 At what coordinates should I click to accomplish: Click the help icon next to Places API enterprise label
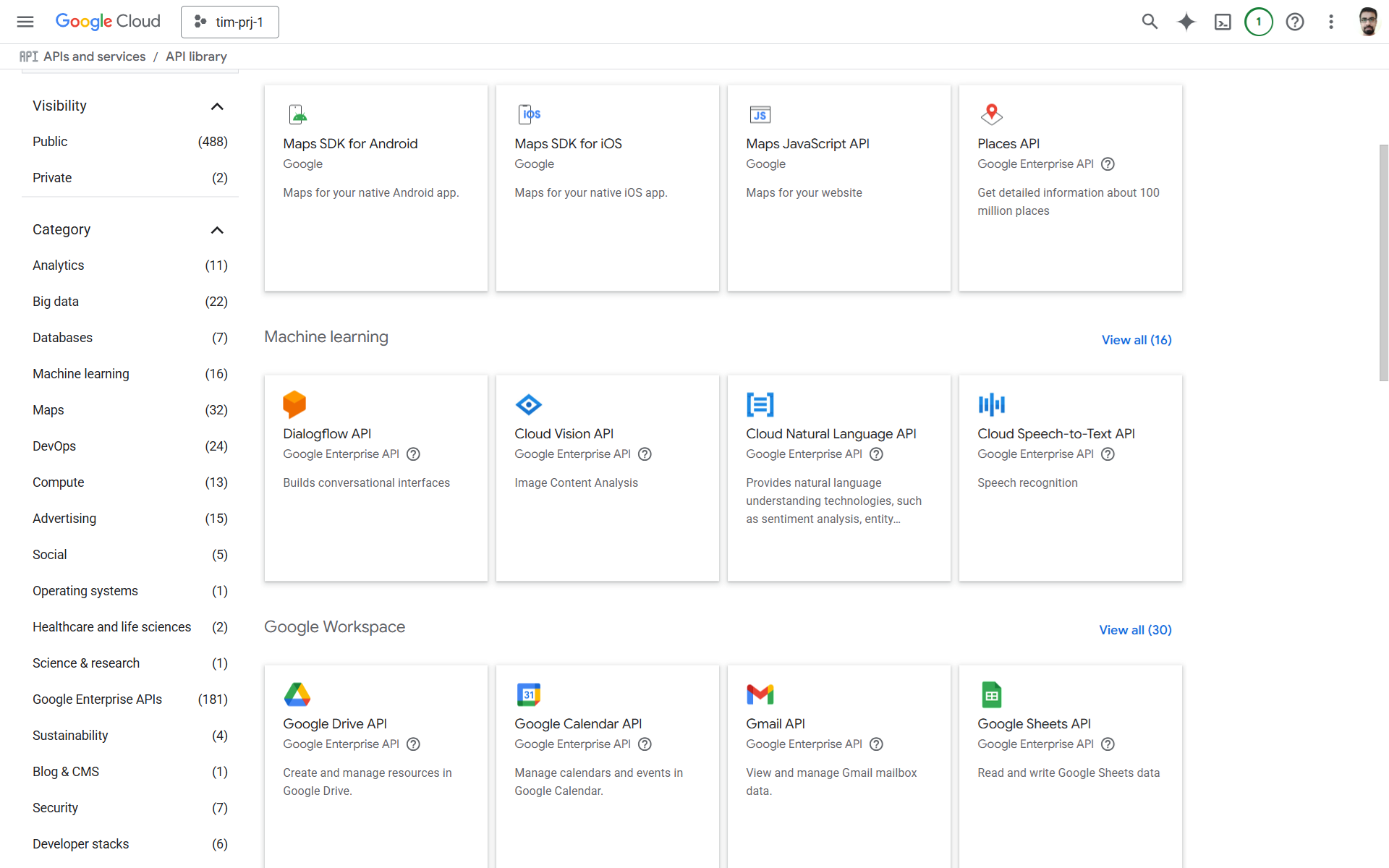(x=1108, y=164)
